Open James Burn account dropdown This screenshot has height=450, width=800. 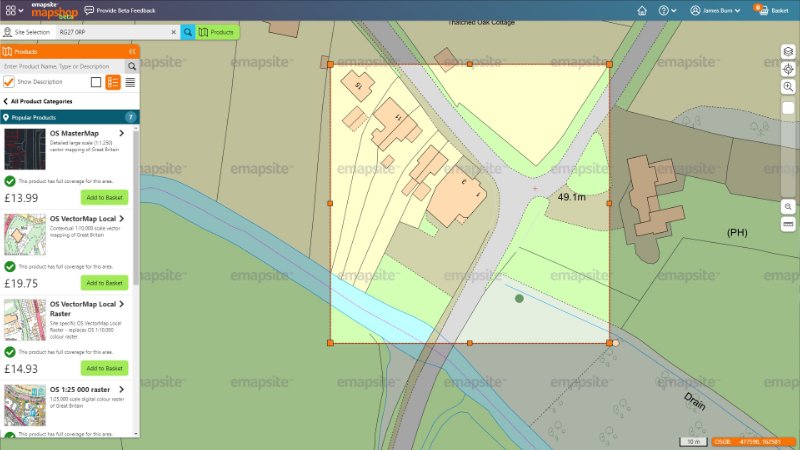(x=715, y=10)
